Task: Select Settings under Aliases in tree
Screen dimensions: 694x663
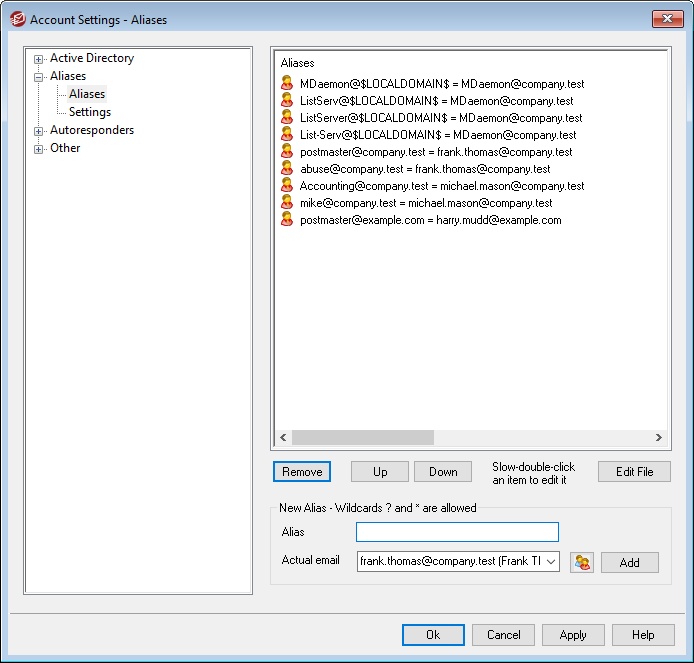Action: pyautogui.click(x=89, y=112)
